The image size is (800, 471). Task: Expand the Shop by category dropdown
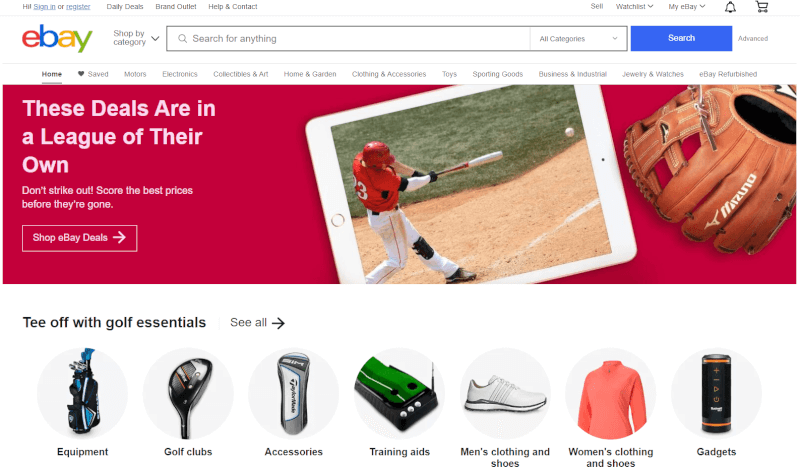point(136,38)
